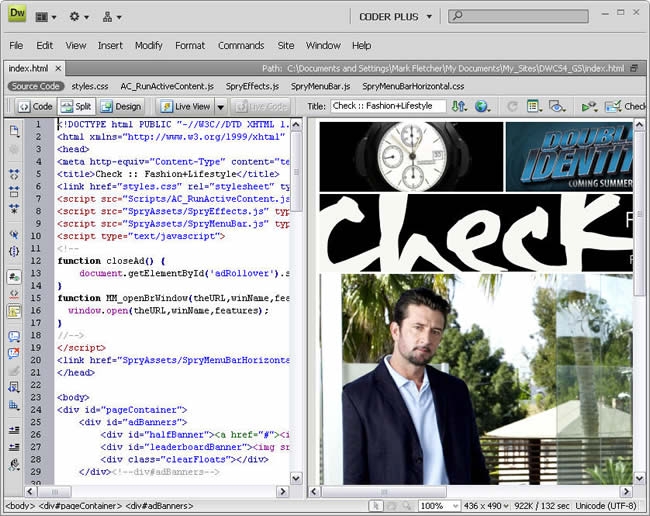650x516 pixels.
Task: Open AC_RunActiveContent.js related file
Action: (167, 86)
